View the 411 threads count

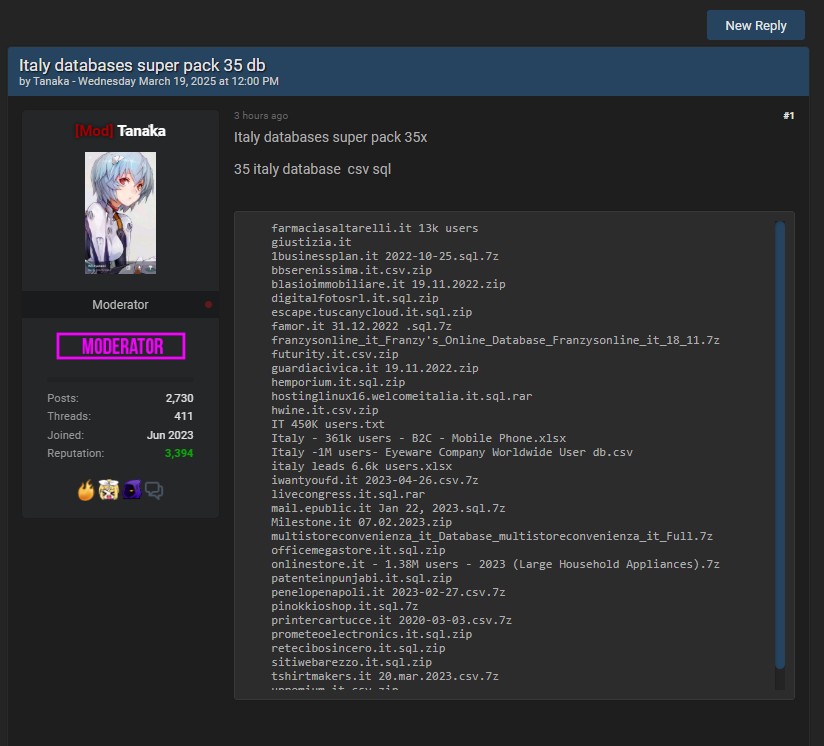click(183, 416)
